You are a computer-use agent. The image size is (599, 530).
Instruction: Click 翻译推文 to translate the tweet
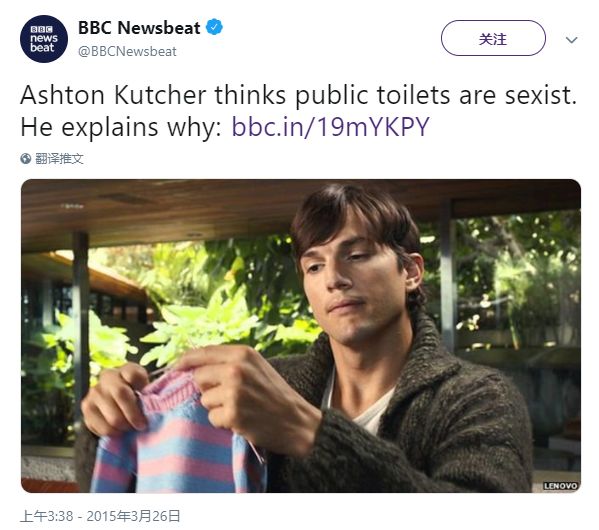tap(59, 159)
